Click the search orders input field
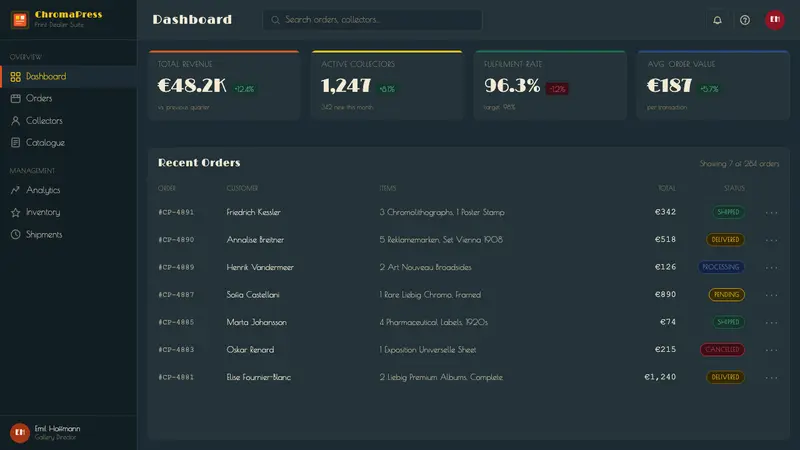 point(372,20)
